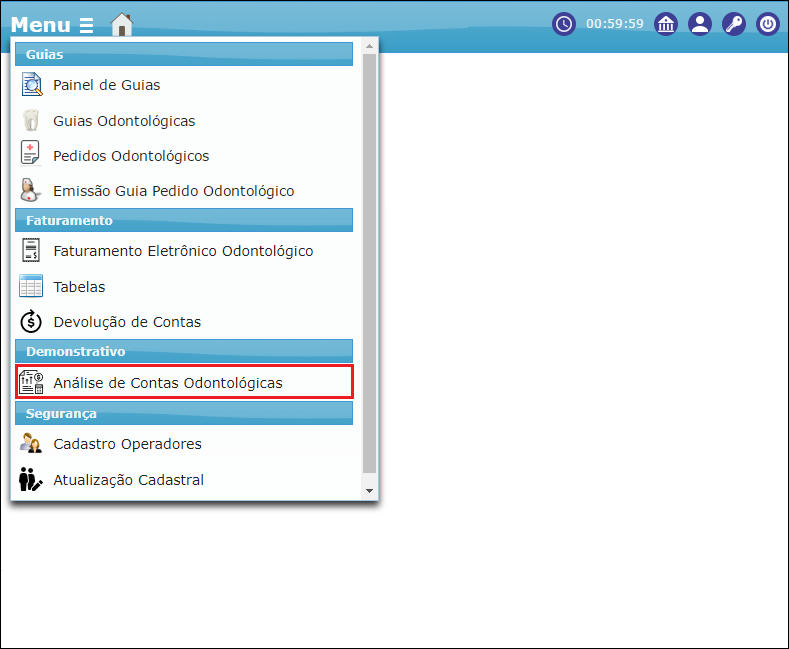
Task: Click the Faturamento section header
Action: [184, 220]
